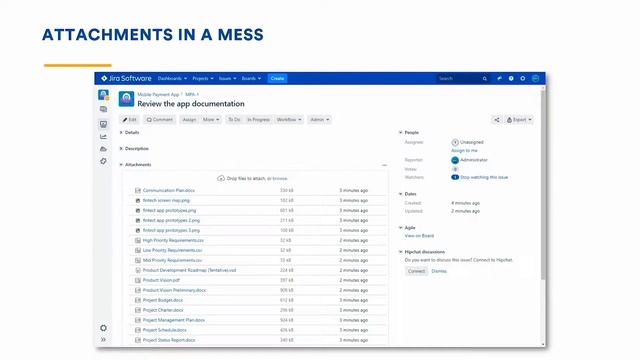The image size is (640, 360).
Task: Click the View on Board link
Action: [x=419, y=236]
